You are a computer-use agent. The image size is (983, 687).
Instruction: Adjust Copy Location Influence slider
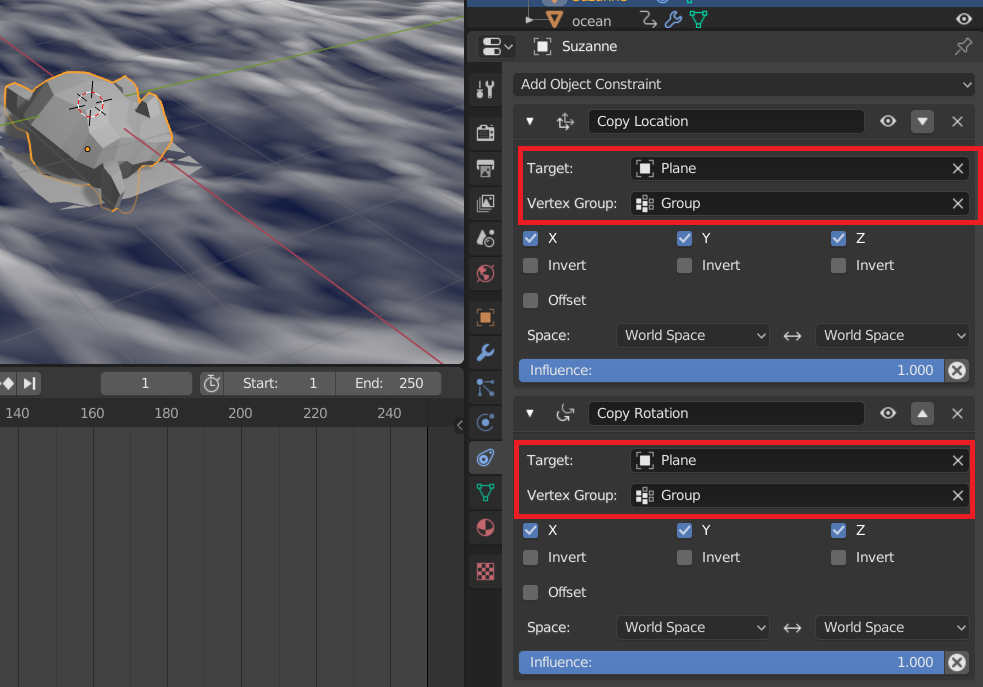point(731,370)
